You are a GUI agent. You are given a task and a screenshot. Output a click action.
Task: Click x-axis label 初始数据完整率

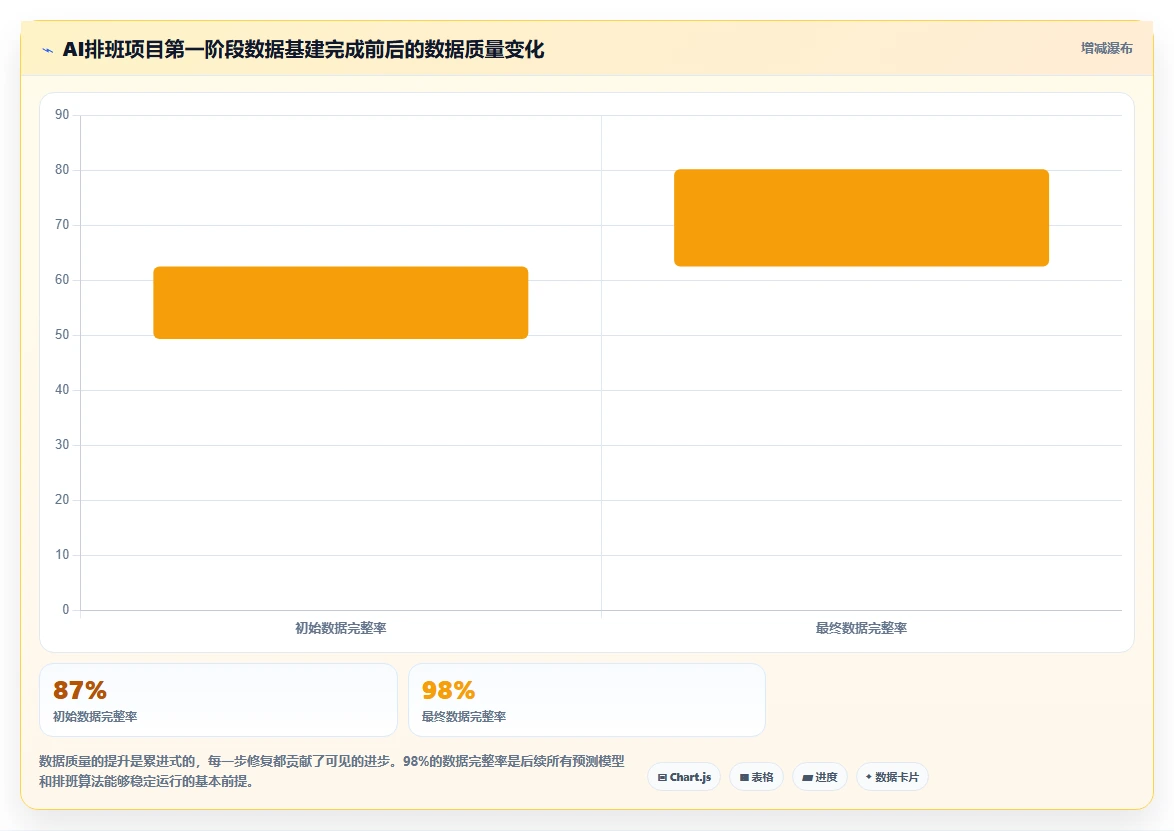341,628
